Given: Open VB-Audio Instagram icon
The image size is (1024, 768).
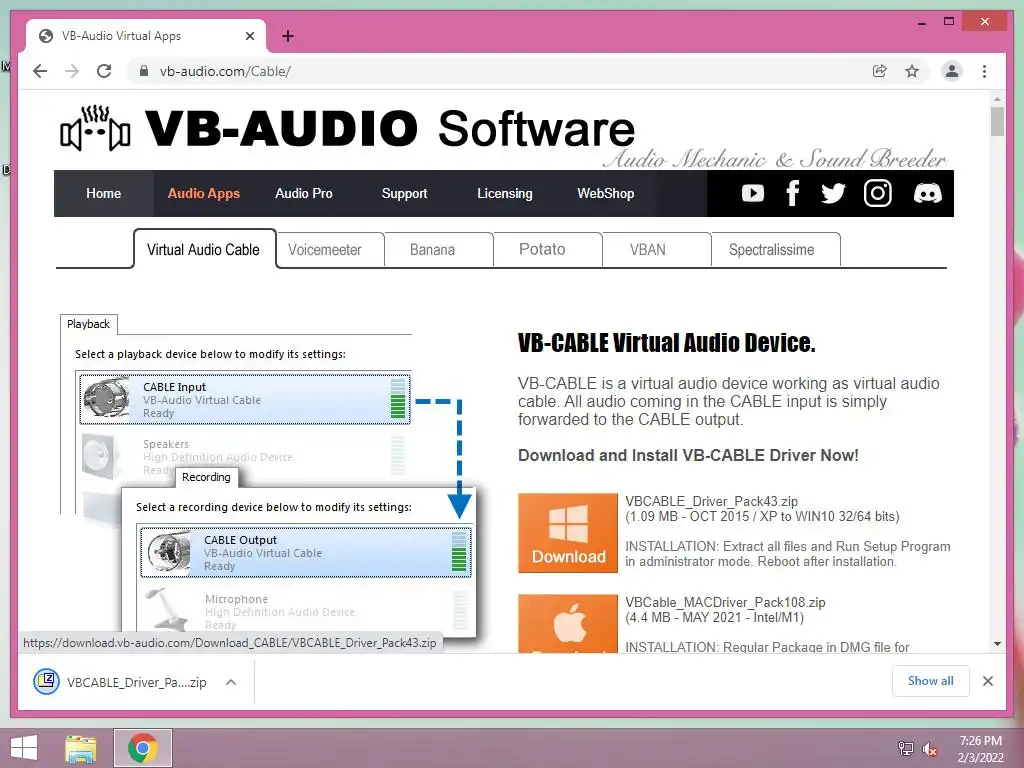Looking at the screenshot, I should [878, 193].
